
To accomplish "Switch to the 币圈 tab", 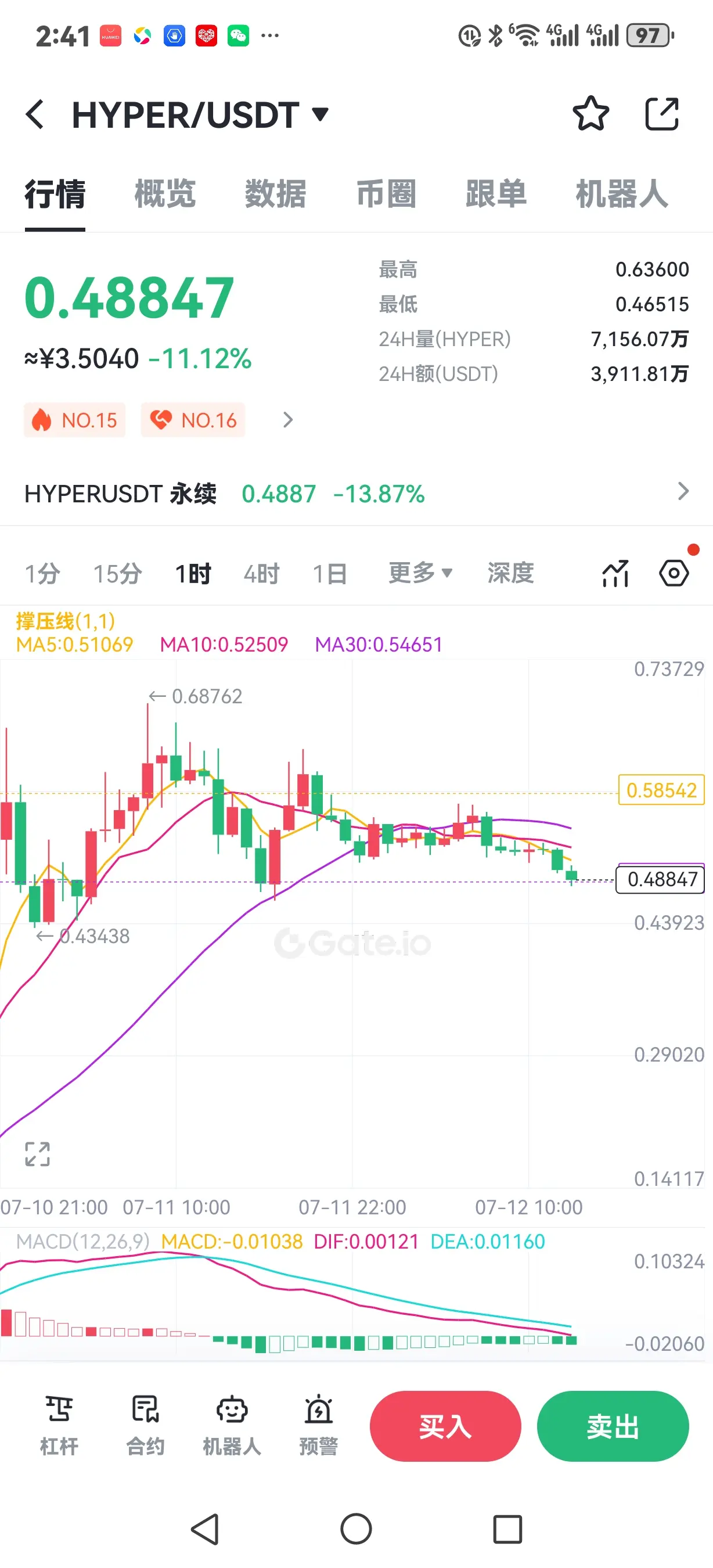I will 386,194.
